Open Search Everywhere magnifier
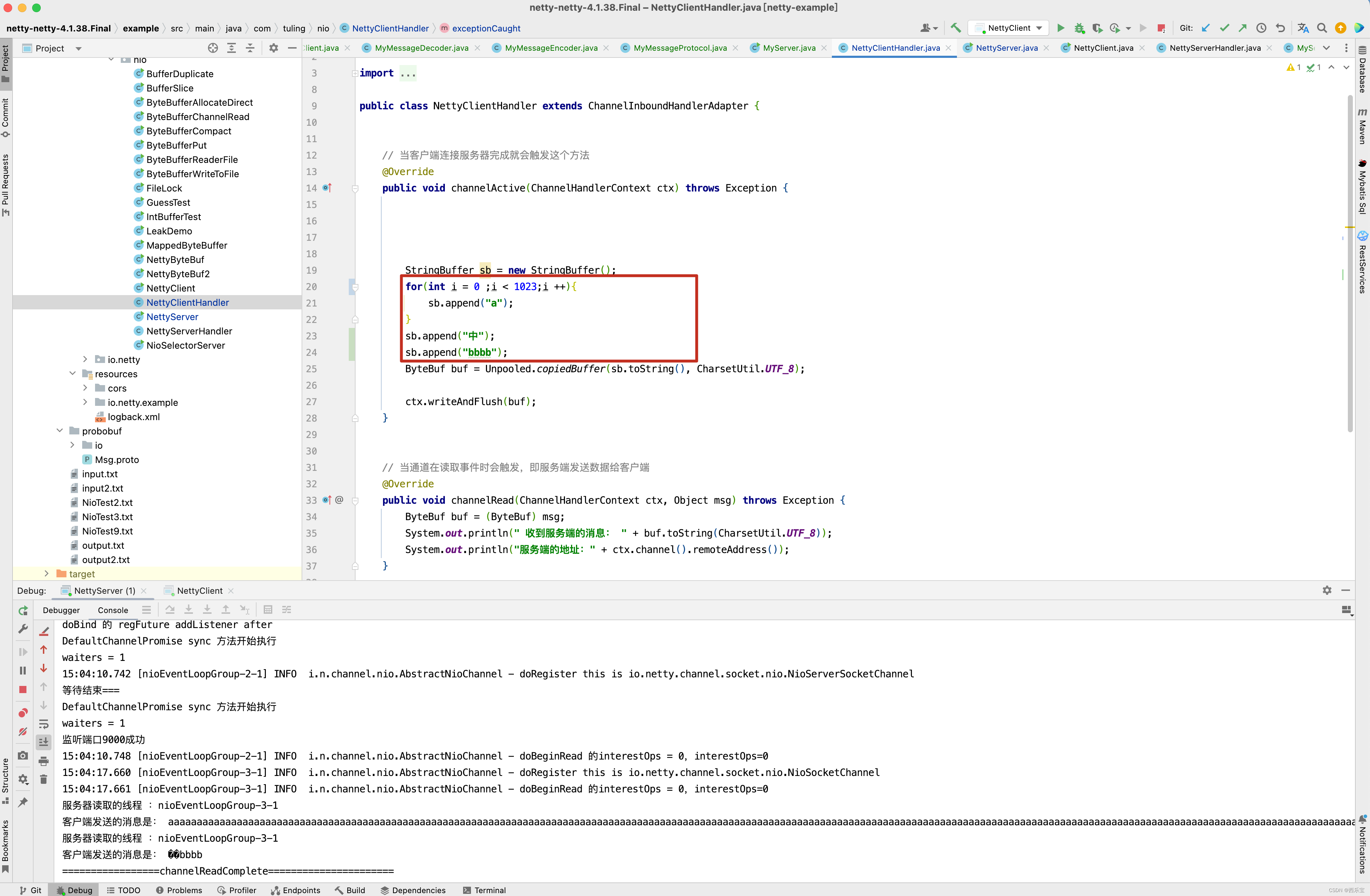1370x896 pixels. (x=1322, y=28)
